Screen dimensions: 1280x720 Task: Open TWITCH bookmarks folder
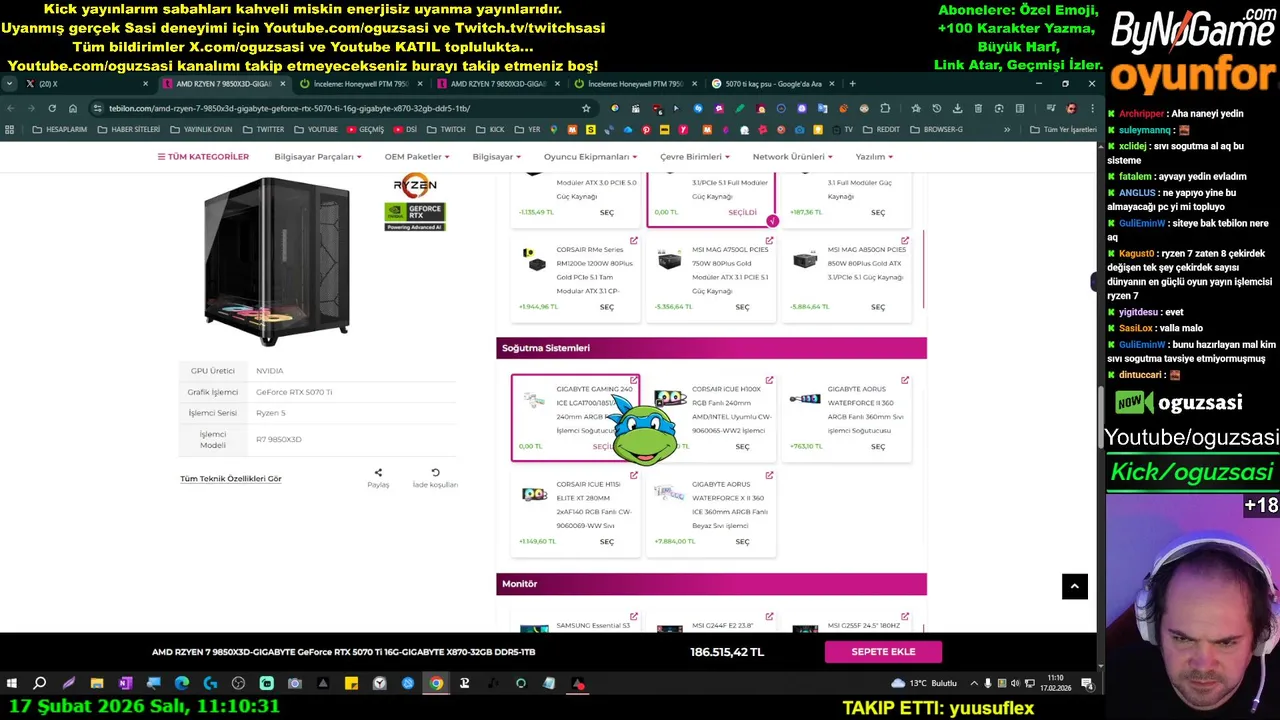[x=446, y=129]
